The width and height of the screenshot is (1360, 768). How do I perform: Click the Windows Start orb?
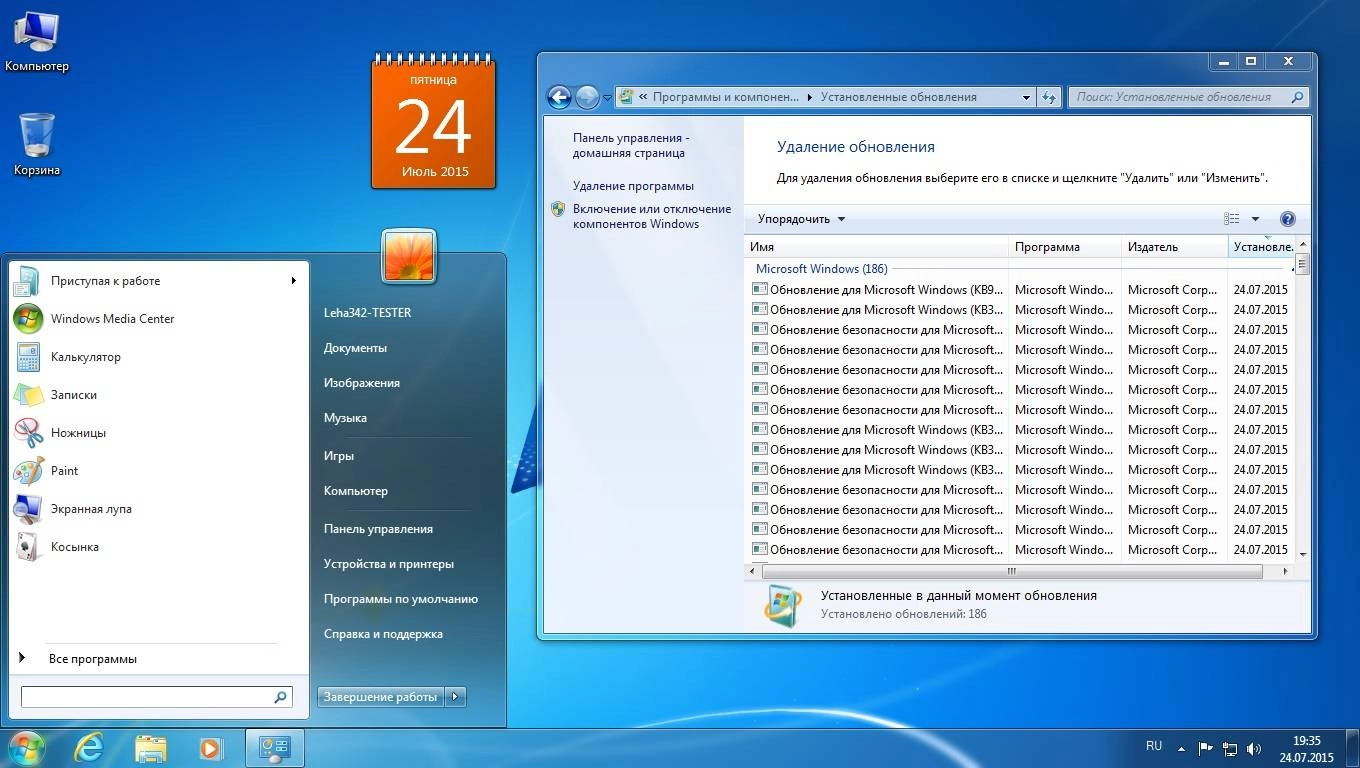(x=26, y=747)
